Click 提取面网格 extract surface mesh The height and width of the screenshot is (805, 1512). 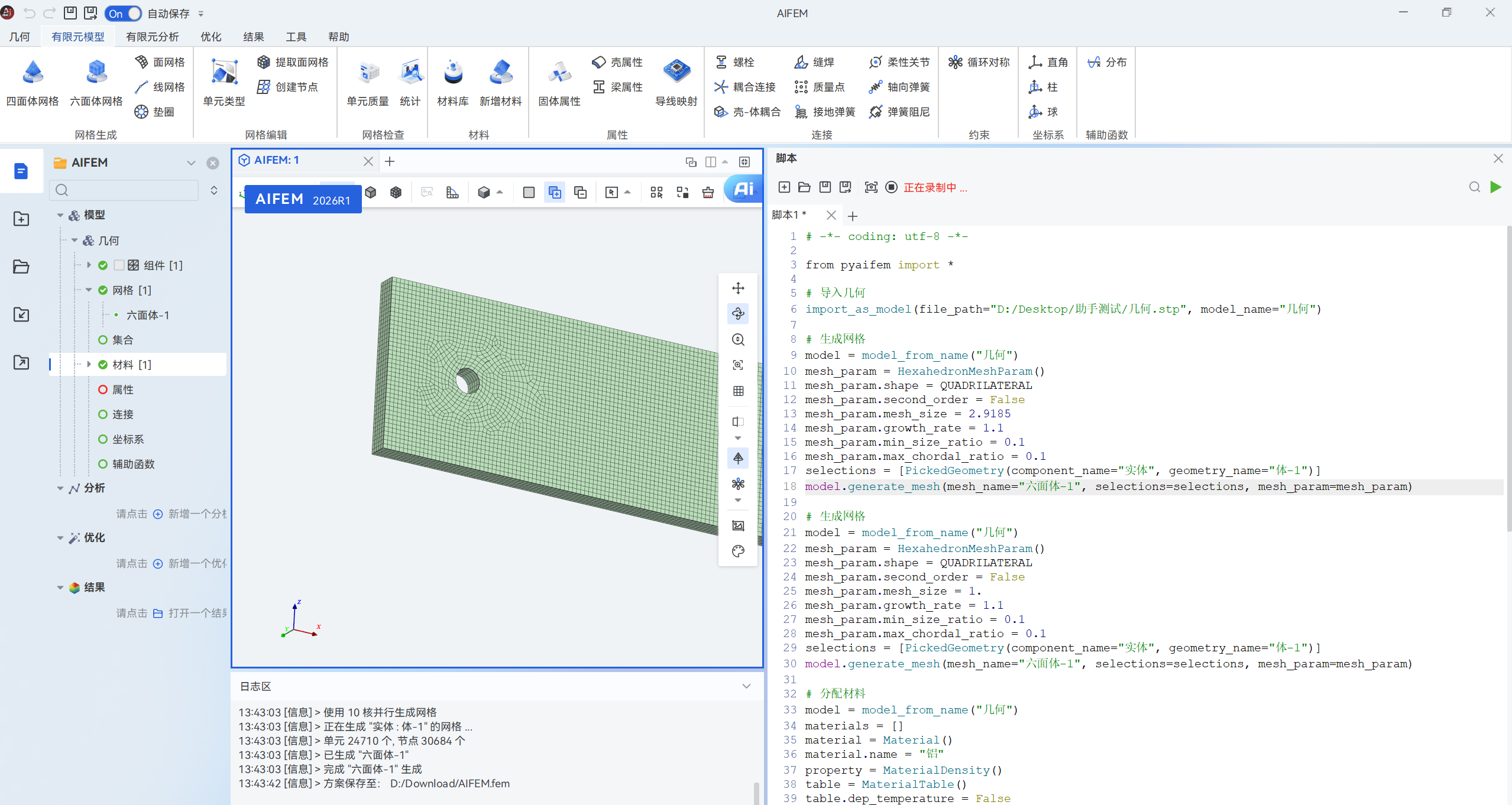(x=293, y=62)
